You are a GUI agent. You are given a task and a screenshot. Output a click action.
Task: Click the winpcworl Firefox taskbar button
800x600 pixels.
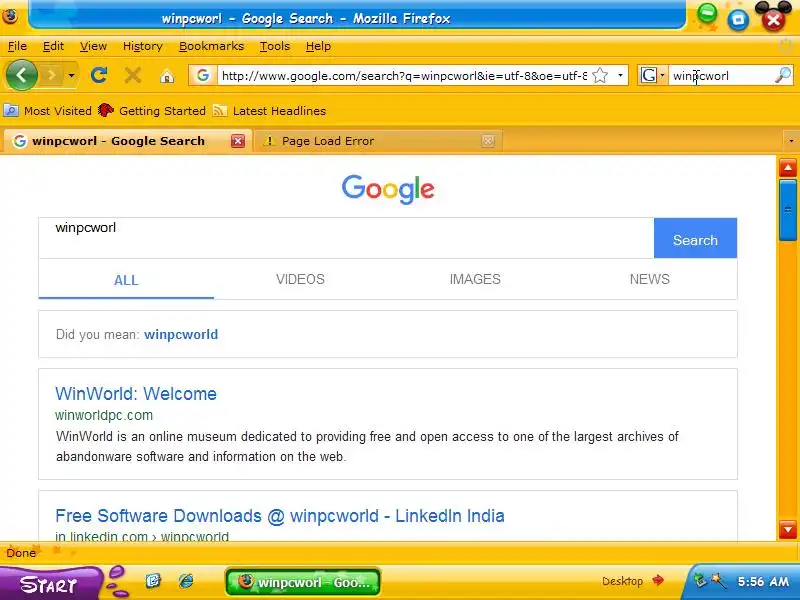[303, 582]
